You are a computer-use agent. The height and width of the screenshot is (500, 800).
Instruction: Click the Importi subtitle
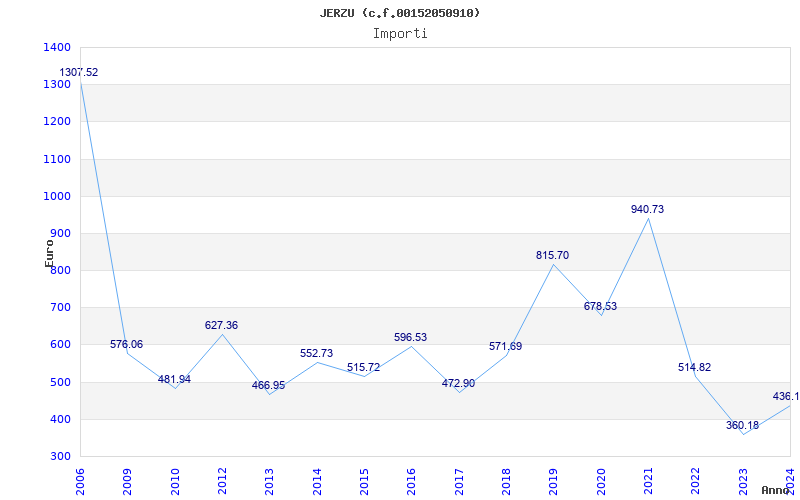pos(400,34)
